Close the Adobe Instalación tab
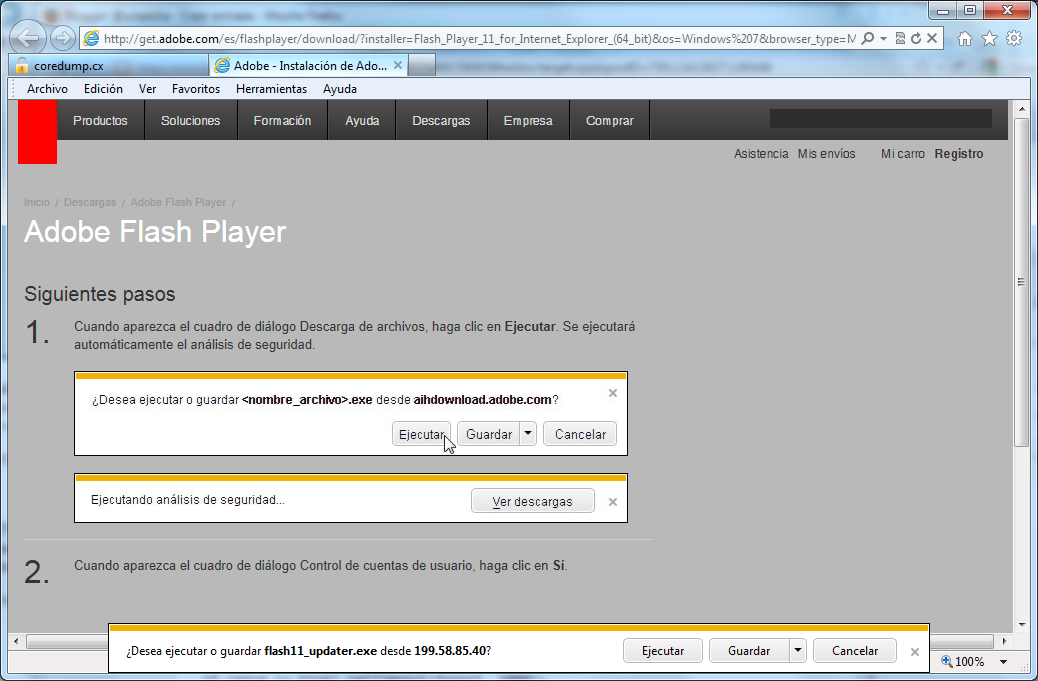Viewport: 1038px width, 681px height. [x=398, y=65]
